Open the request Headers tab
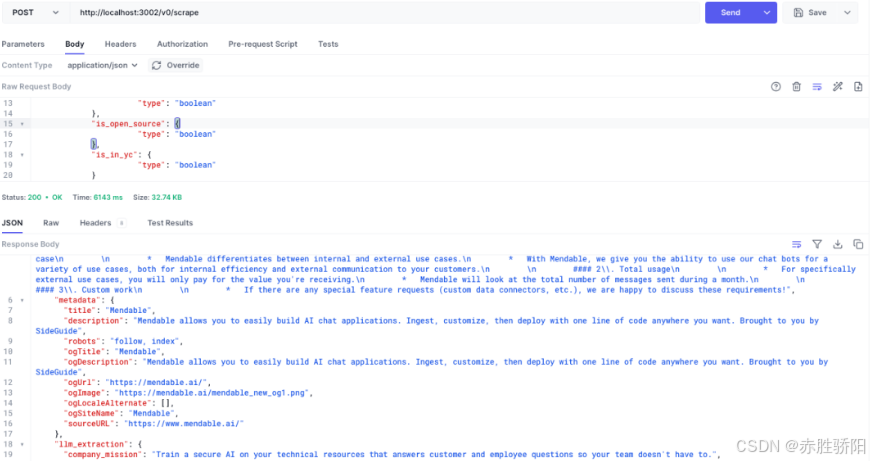This screenshot has width=870, height=461. pos(120,44)
